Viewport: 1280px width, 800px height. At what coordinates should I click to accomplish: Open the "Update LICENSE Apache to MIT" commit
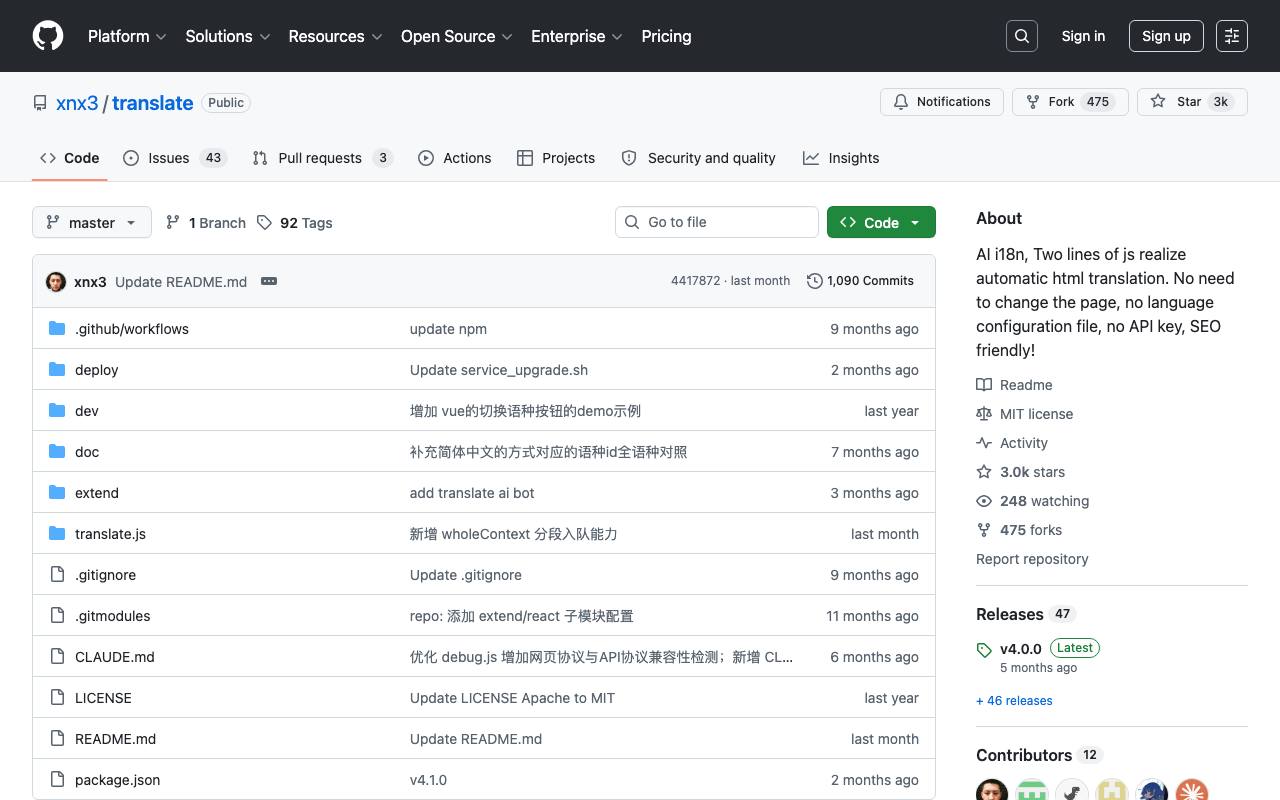click(x=512, y=698)
